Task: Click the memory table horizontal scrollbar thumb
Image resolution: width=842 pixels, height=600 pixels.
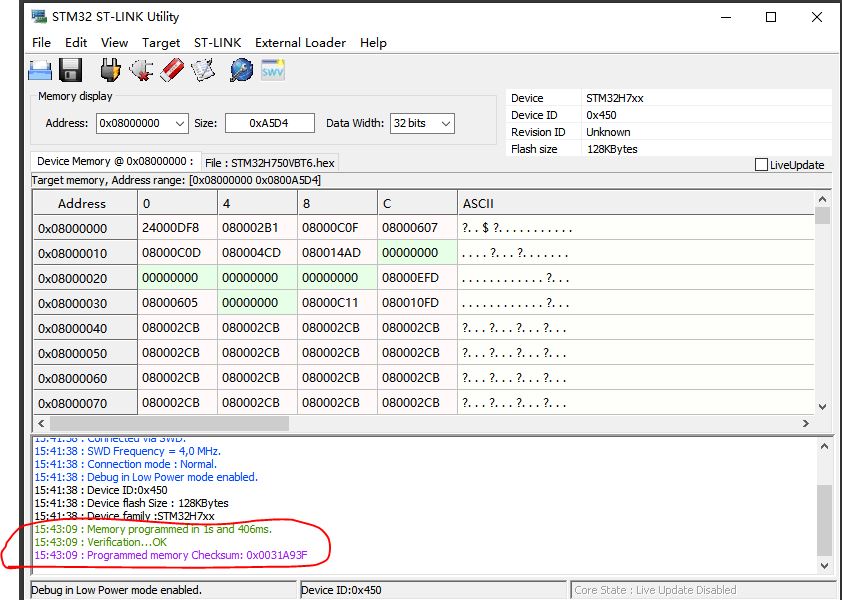Action: [x=169, y=423]
